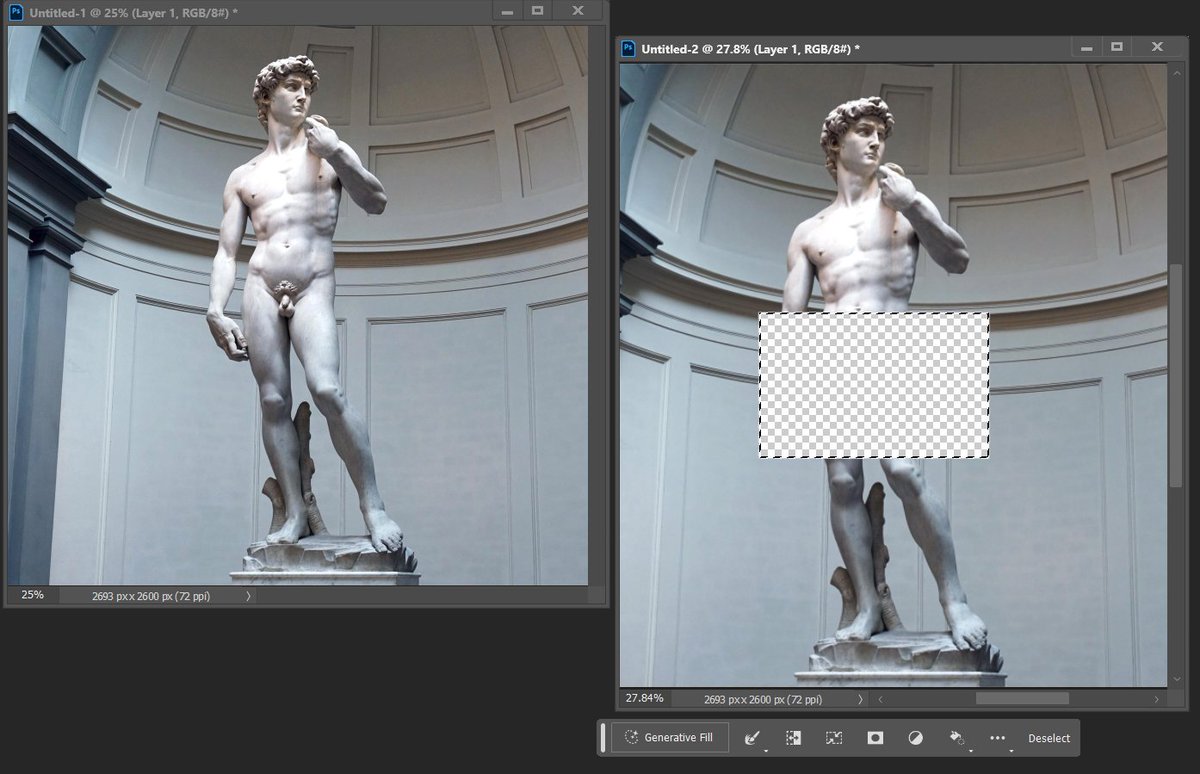
Task: Create mask from selection icon
Action: (875, 738)
